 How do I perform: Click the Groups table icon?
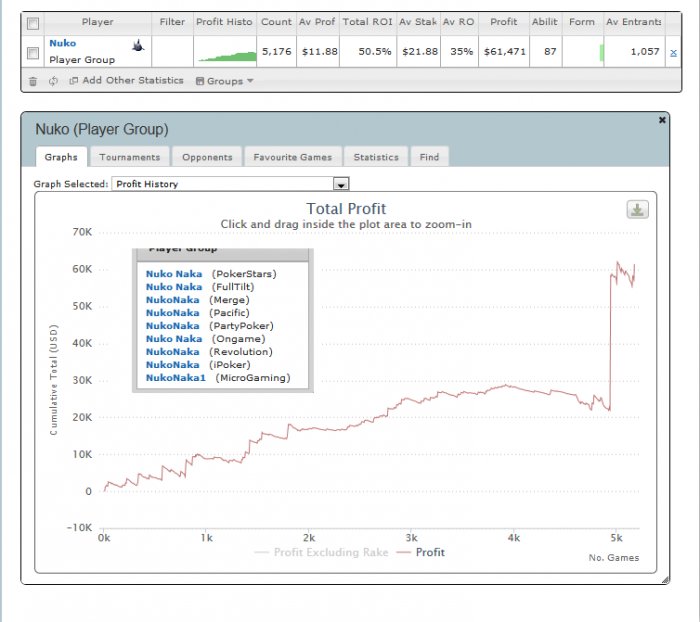click(x=200, y=81)
